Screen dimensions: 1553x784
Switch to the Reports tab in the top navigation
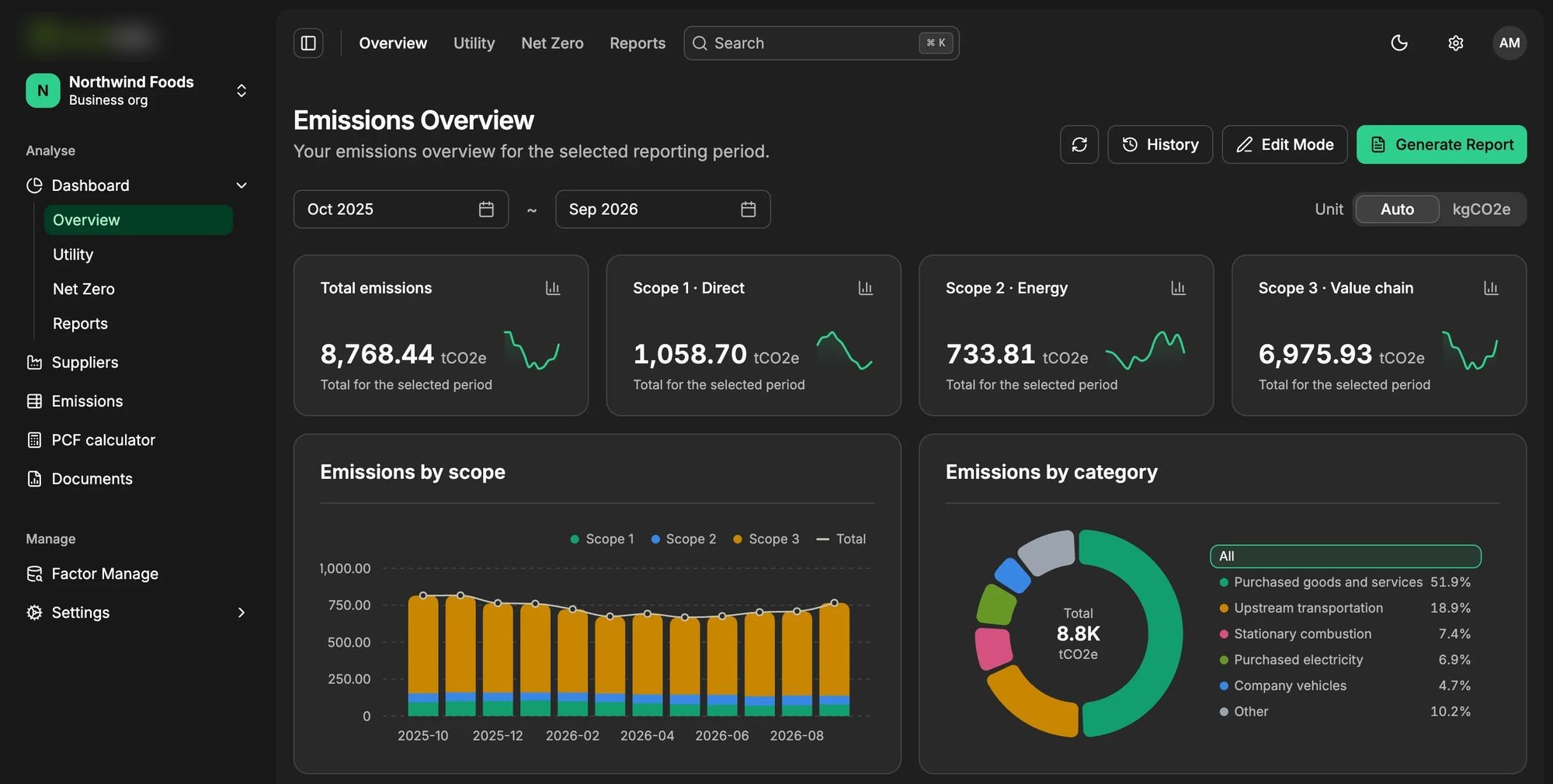pos(638,43)
